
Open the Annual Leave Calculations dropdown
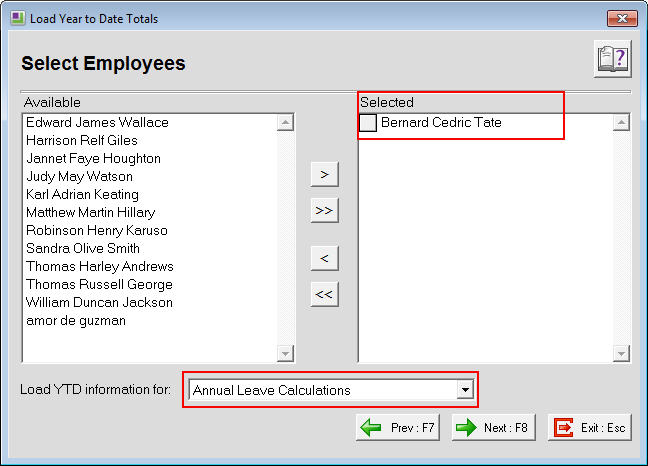click(x=465, y=390)
